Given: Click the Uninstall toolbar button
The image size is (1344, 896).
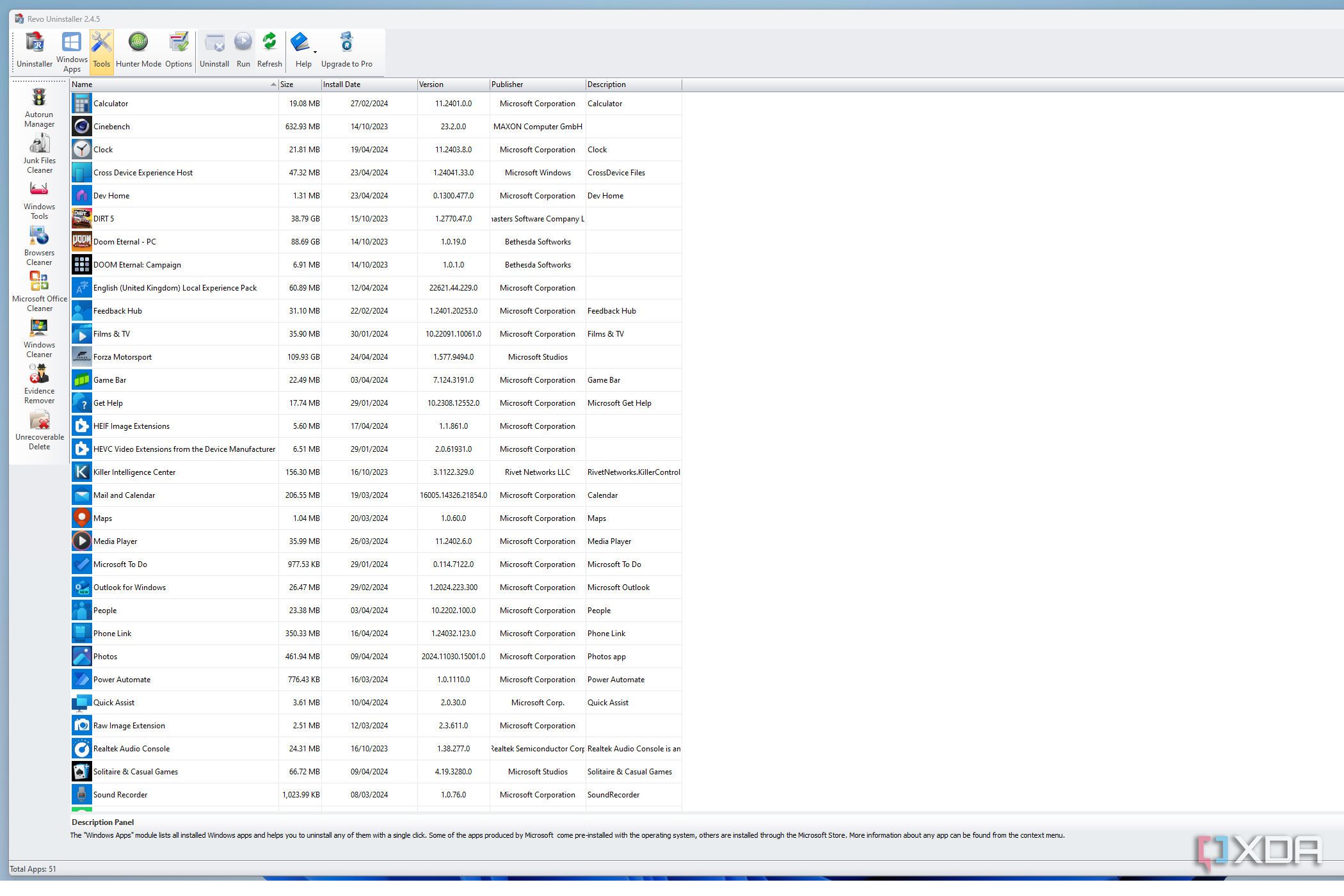Looking at the screenshot, I should point(214,51).
